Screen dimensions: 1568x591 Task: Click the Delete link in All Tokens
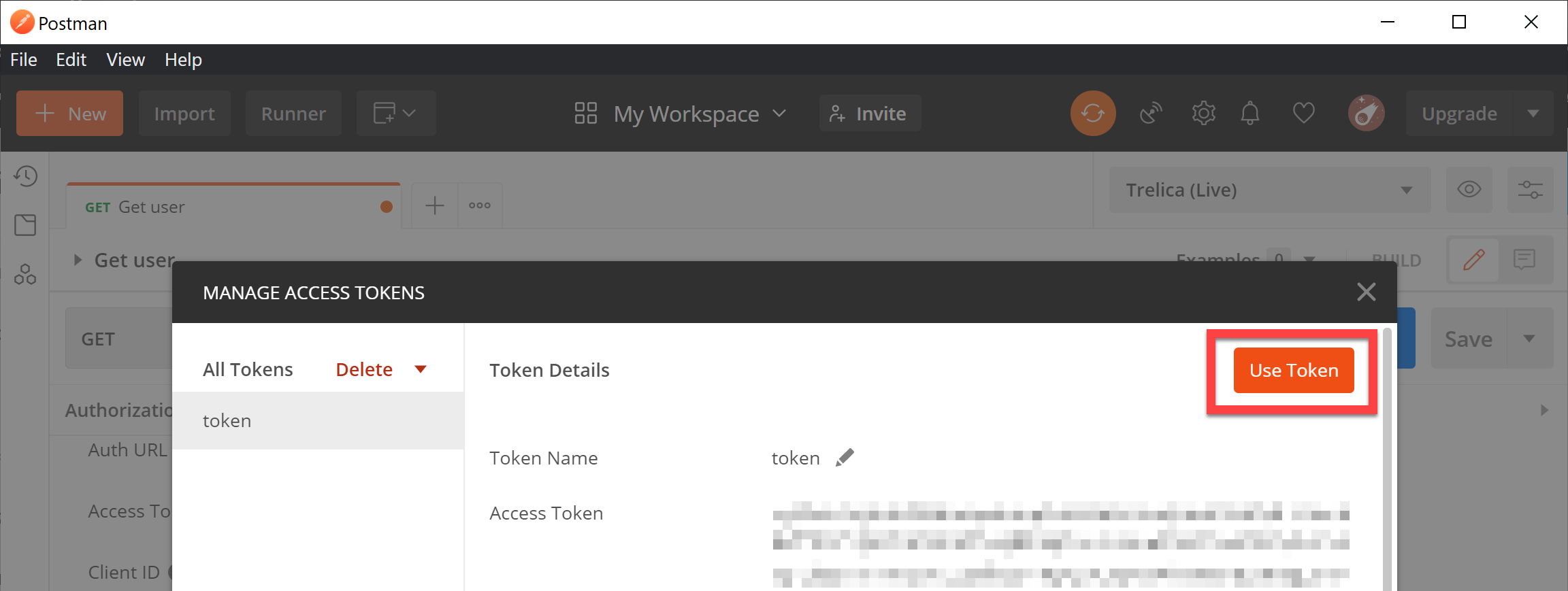pyautogui.click(x=364, y=369)
